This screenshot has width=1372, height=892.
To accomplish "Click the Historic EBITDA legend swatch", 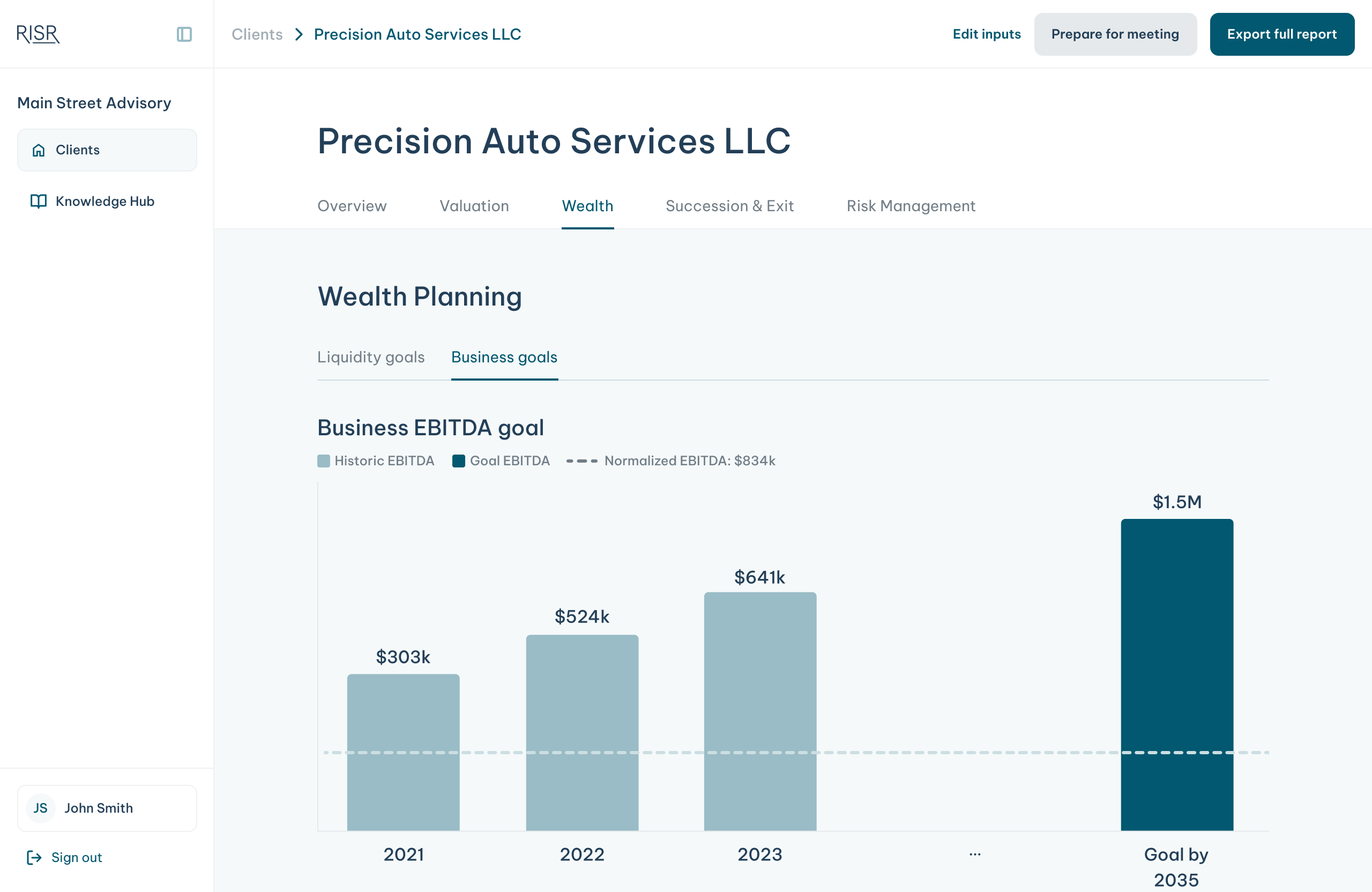I will [323, 460].
